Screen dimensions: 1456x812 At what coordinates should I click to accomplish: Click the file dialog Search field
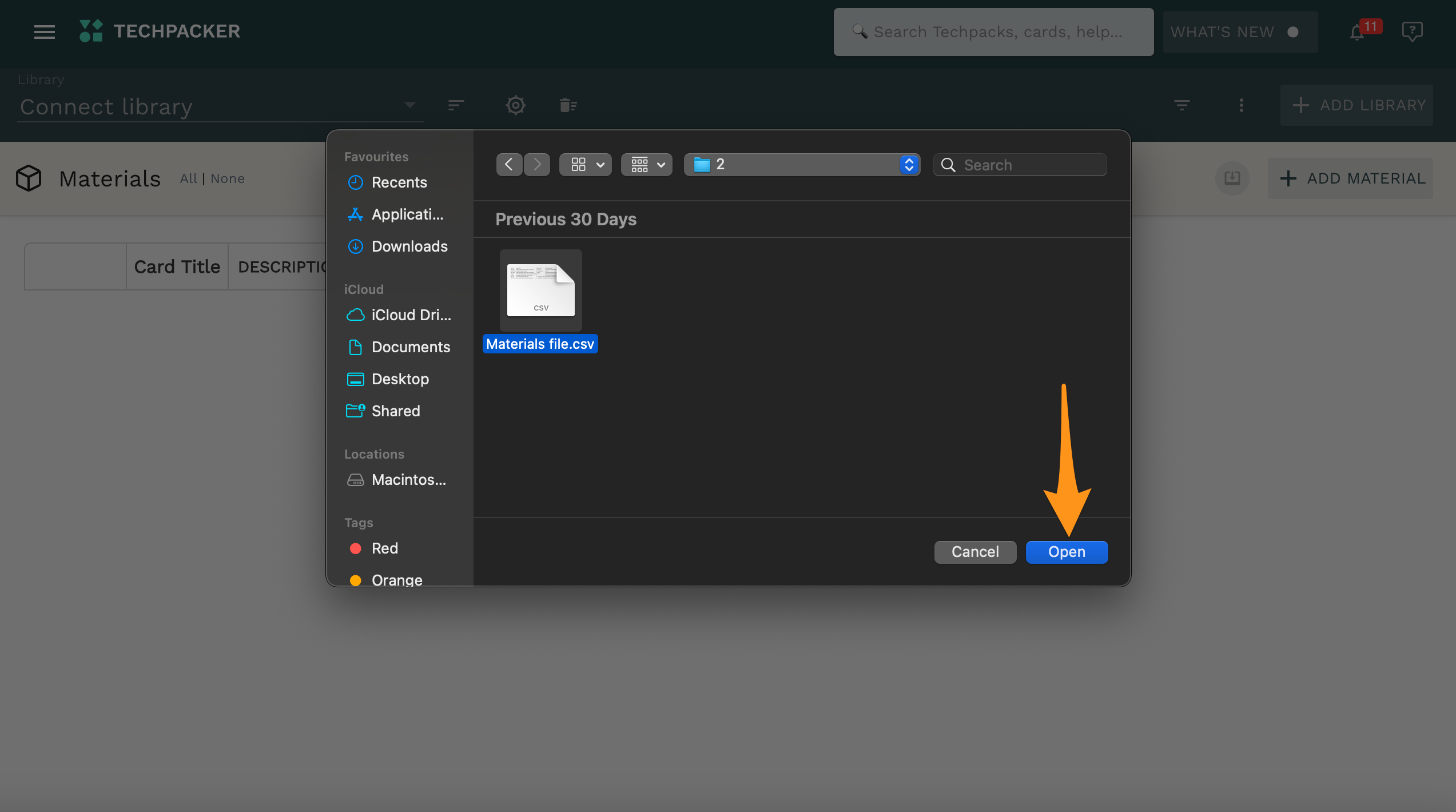[1021, 165]
